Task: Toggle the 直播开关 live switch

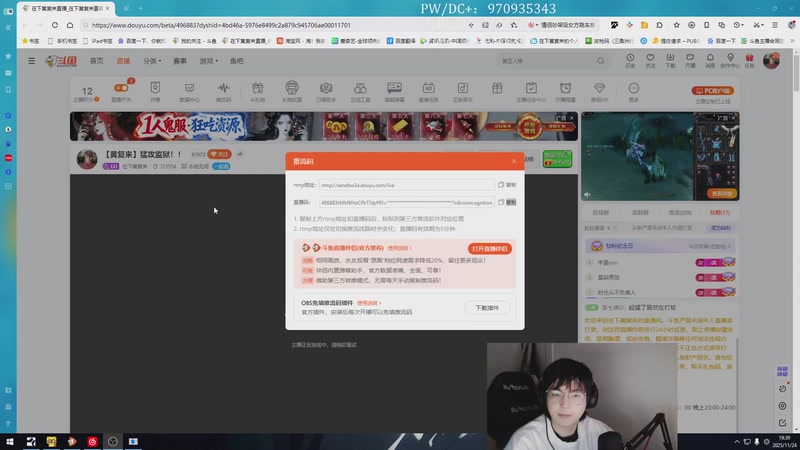Action: coord(121,92)
